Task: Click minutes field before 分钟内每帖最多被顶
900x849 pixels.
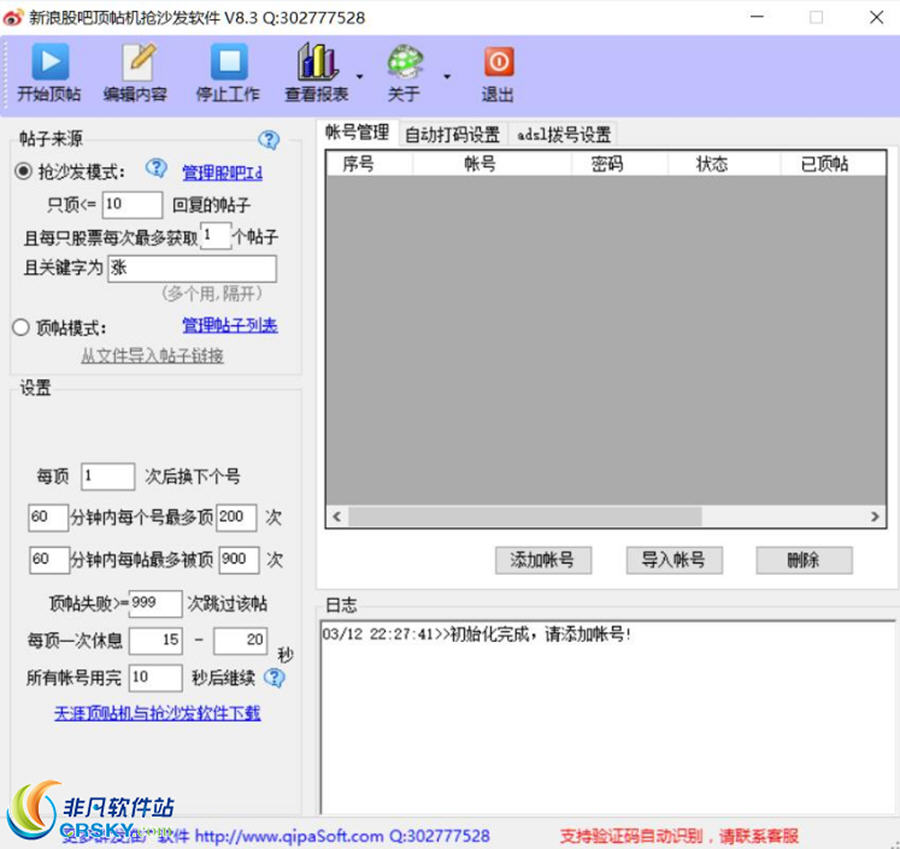Action: [49, 560]
